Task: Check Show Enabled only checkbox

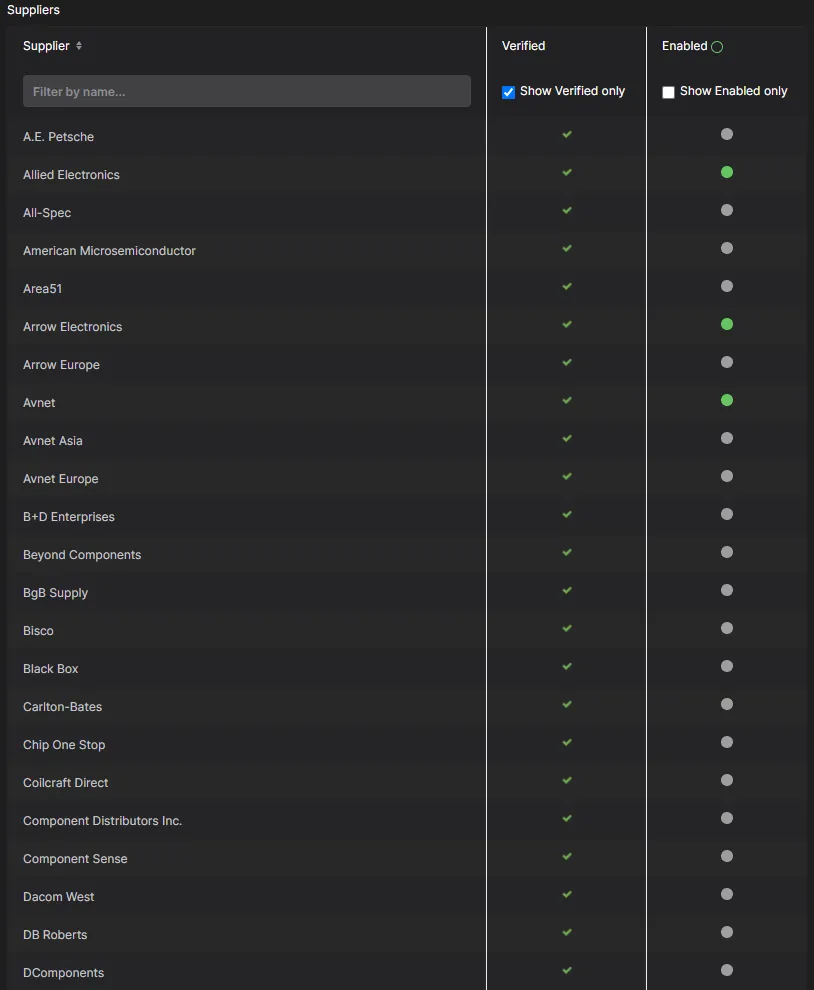Action: [x=668, y=92]
